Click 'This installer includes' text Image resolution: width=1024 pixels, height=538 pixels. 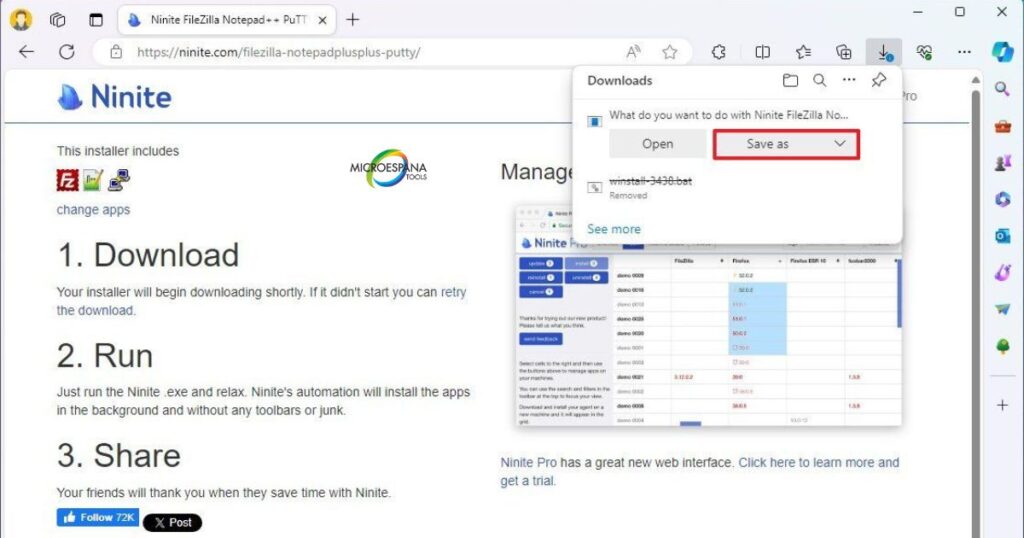click(x=118, y=151)
